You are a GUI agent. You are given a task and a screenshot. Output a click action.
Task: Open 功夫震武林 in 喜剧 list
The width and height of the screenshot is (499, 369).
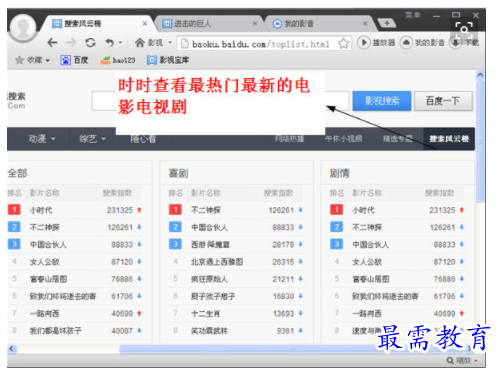[209, 331]
